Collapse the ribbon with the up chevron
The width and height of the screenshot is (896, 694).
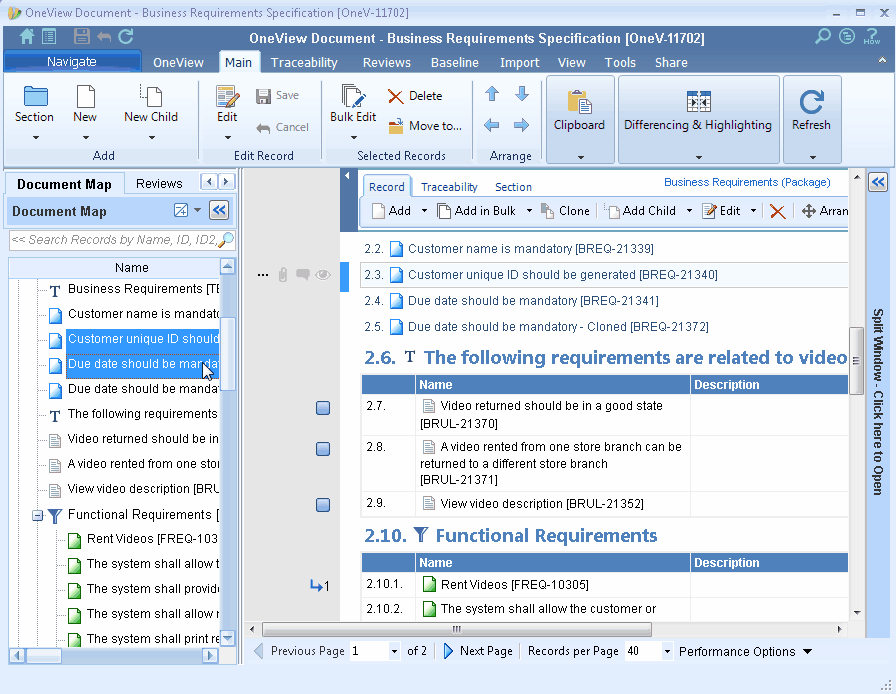point(882,60)
